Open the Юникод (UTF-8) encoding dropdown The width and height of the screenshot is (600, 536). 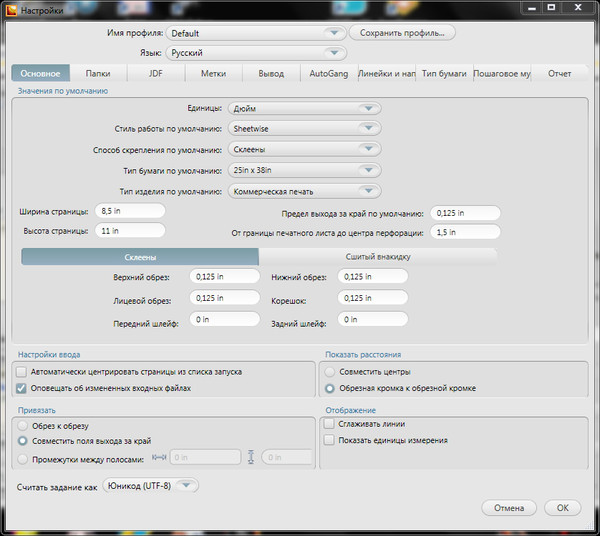(x=151, y=486)
